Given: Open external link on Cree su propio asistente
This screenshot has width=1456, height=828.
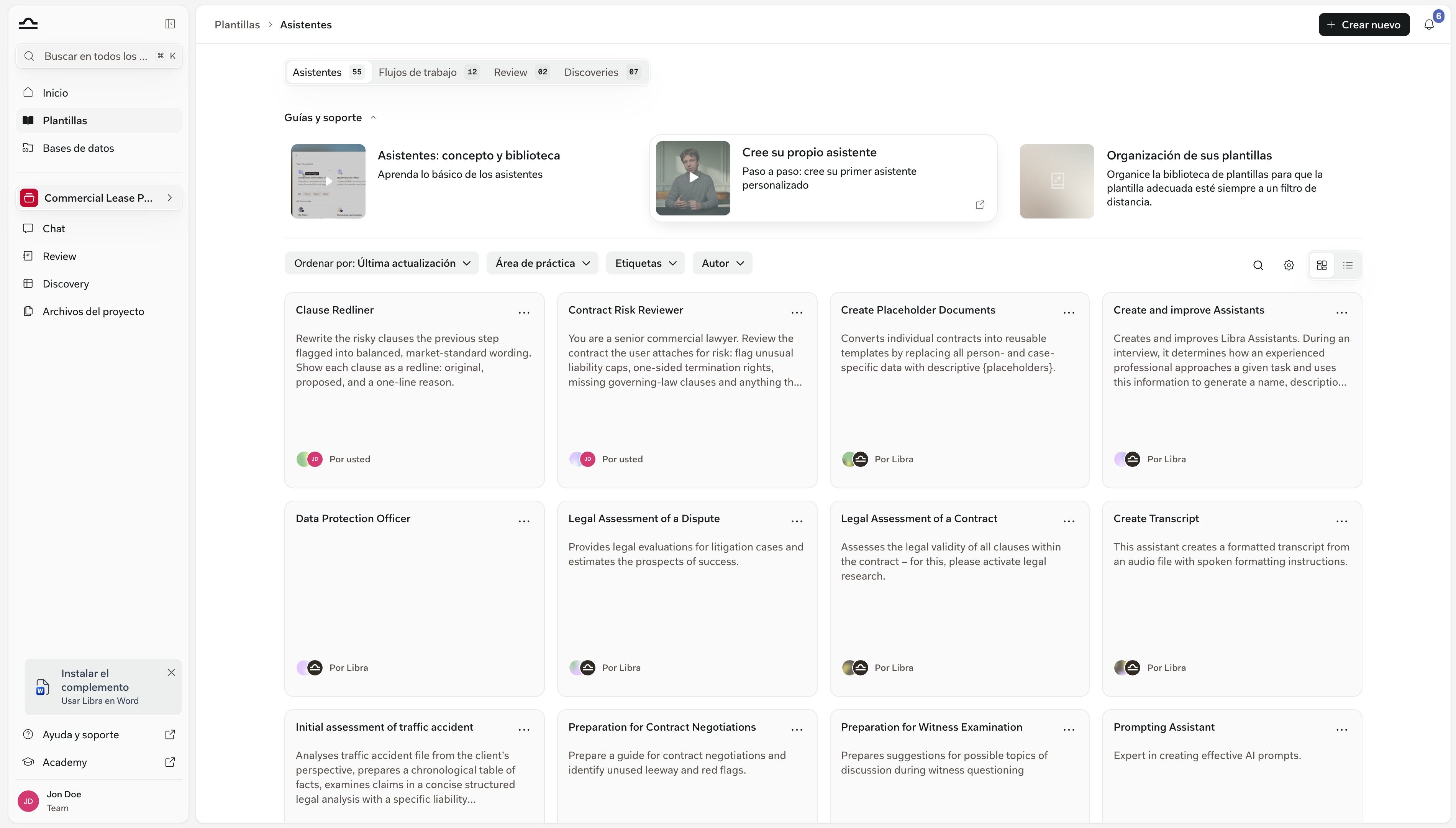Looking at the screenshot, I should (980, 205).
